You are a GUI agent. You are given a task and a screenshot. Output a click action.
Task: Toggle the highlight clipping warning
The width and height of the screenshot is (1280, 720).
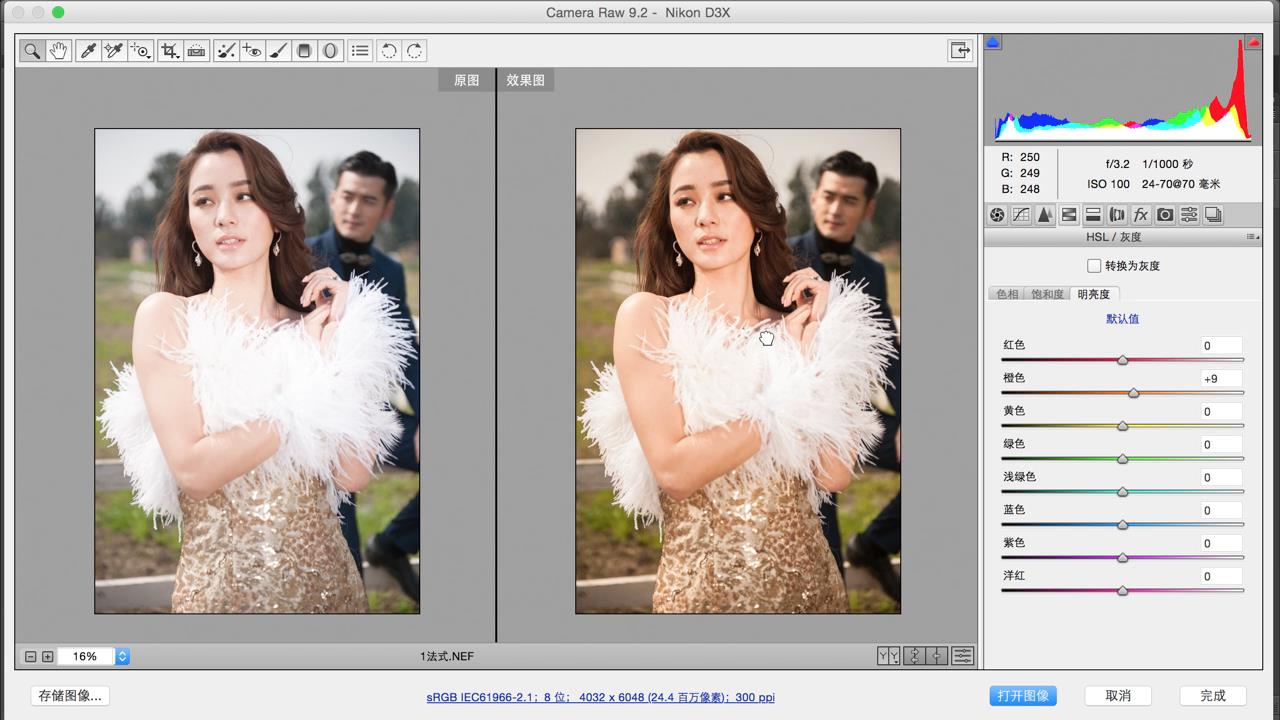(x=1252, y=43)
